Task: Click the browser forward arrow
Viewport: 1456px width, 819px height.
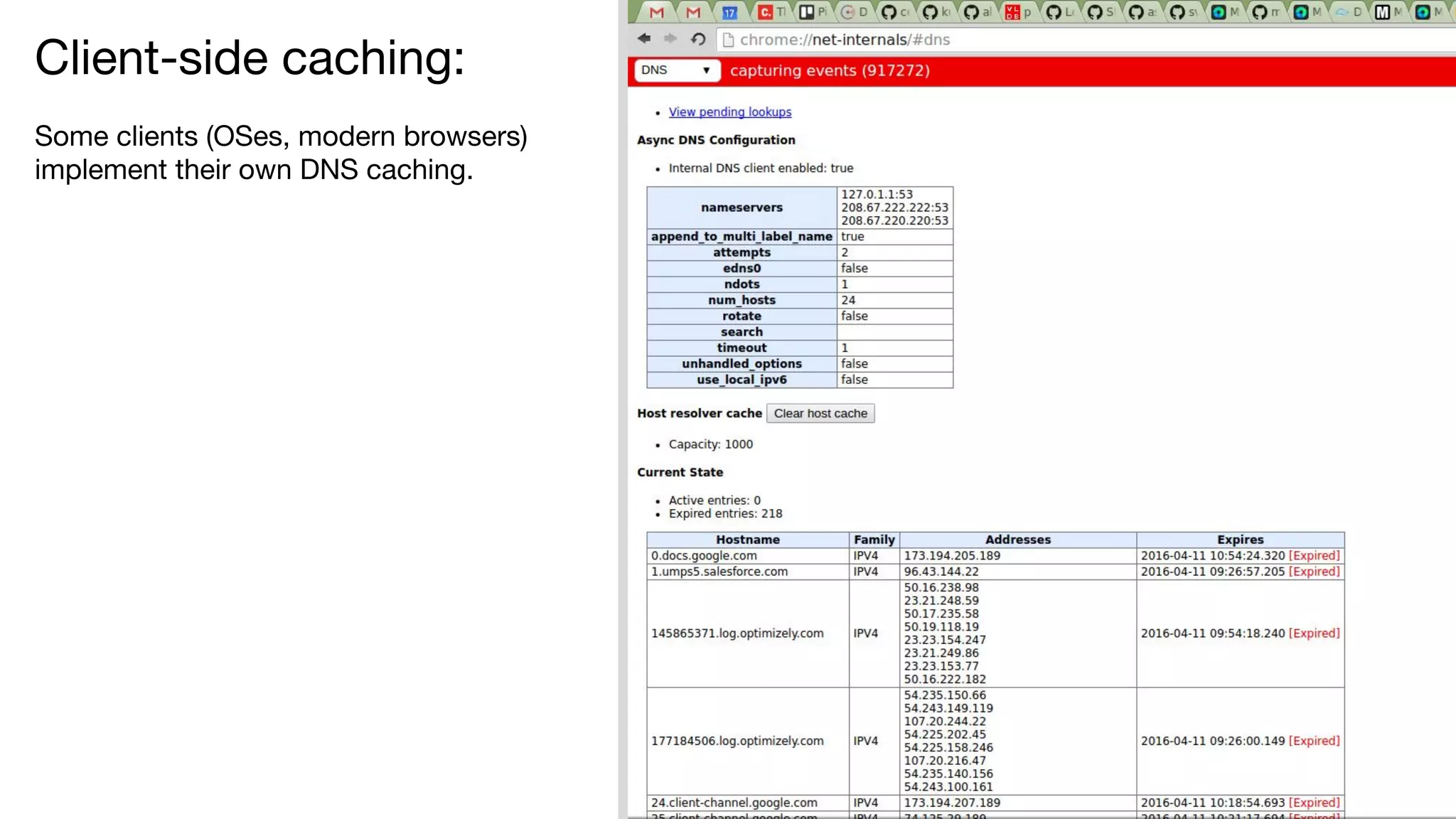Action: (670, 38)
